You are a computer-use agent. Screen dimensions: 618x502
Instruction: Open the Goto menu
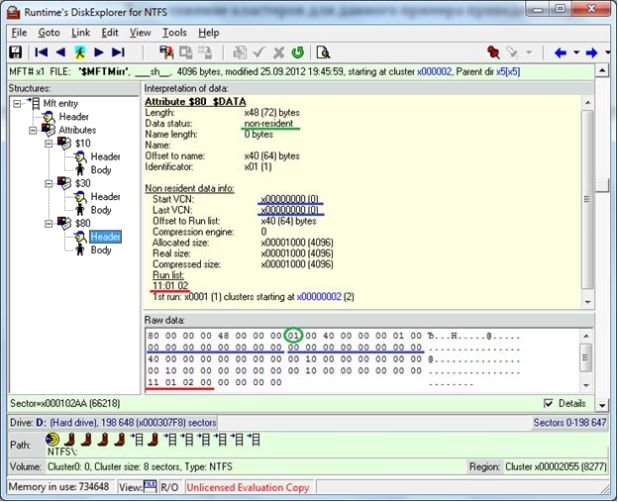pyautogui.click(x=49, y=33)
